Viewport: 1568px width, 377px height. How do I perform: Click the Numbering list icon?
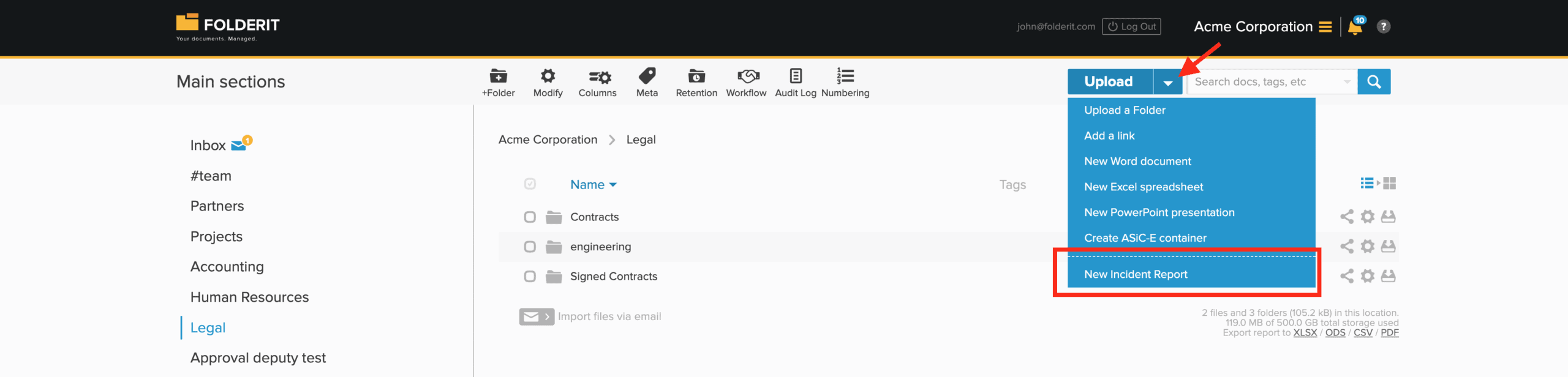[x=845, y=77]
